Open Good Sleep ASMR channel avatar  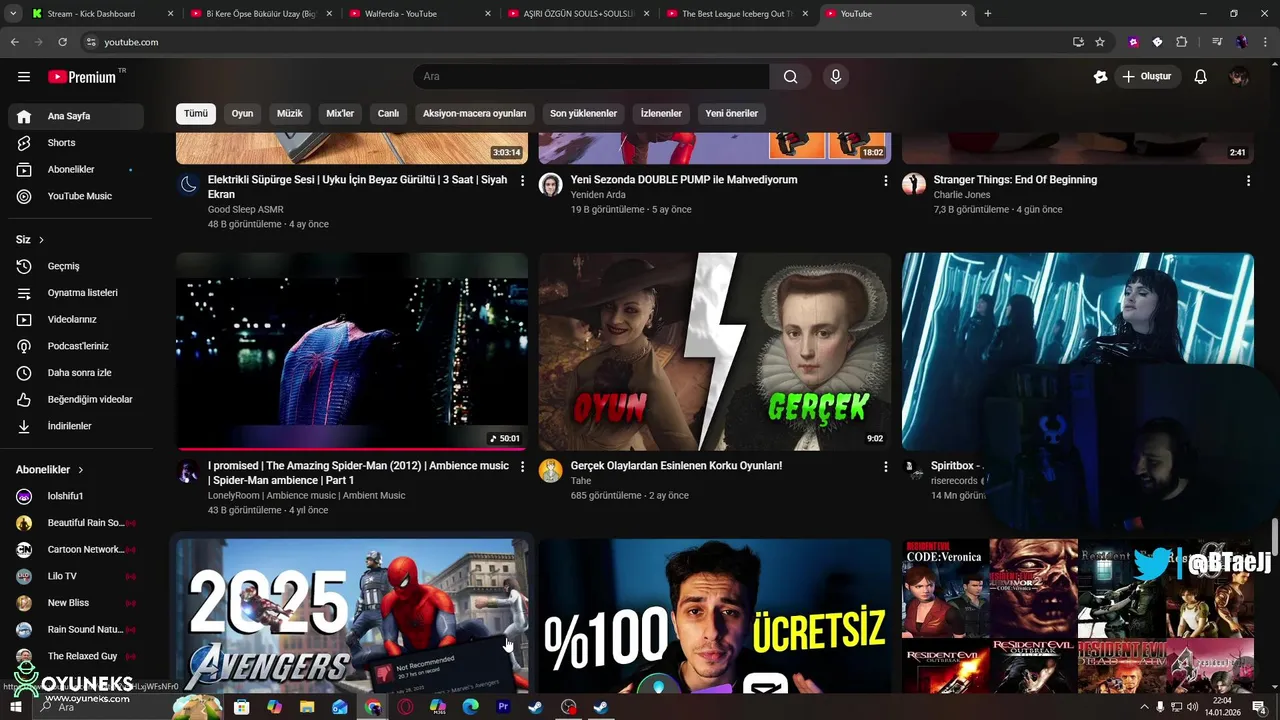(188, 184)
